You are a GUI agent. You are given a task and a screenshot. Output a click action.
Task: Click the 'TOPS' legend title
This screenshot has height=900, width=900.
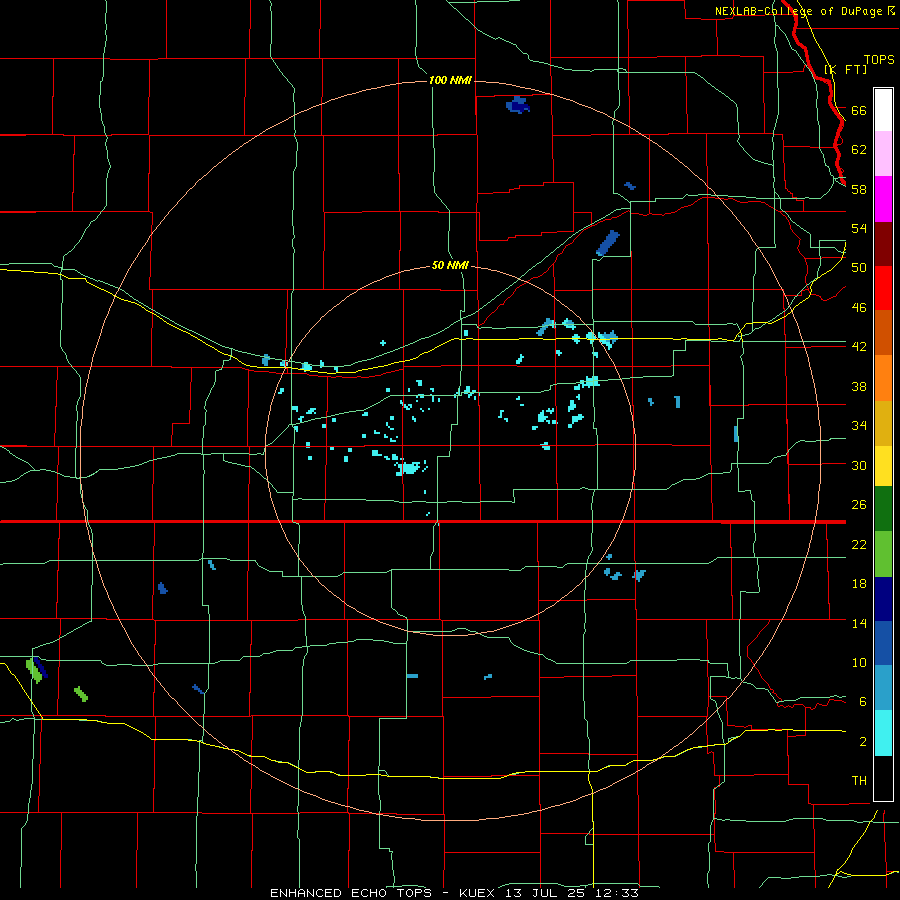(x=879, y=60)
